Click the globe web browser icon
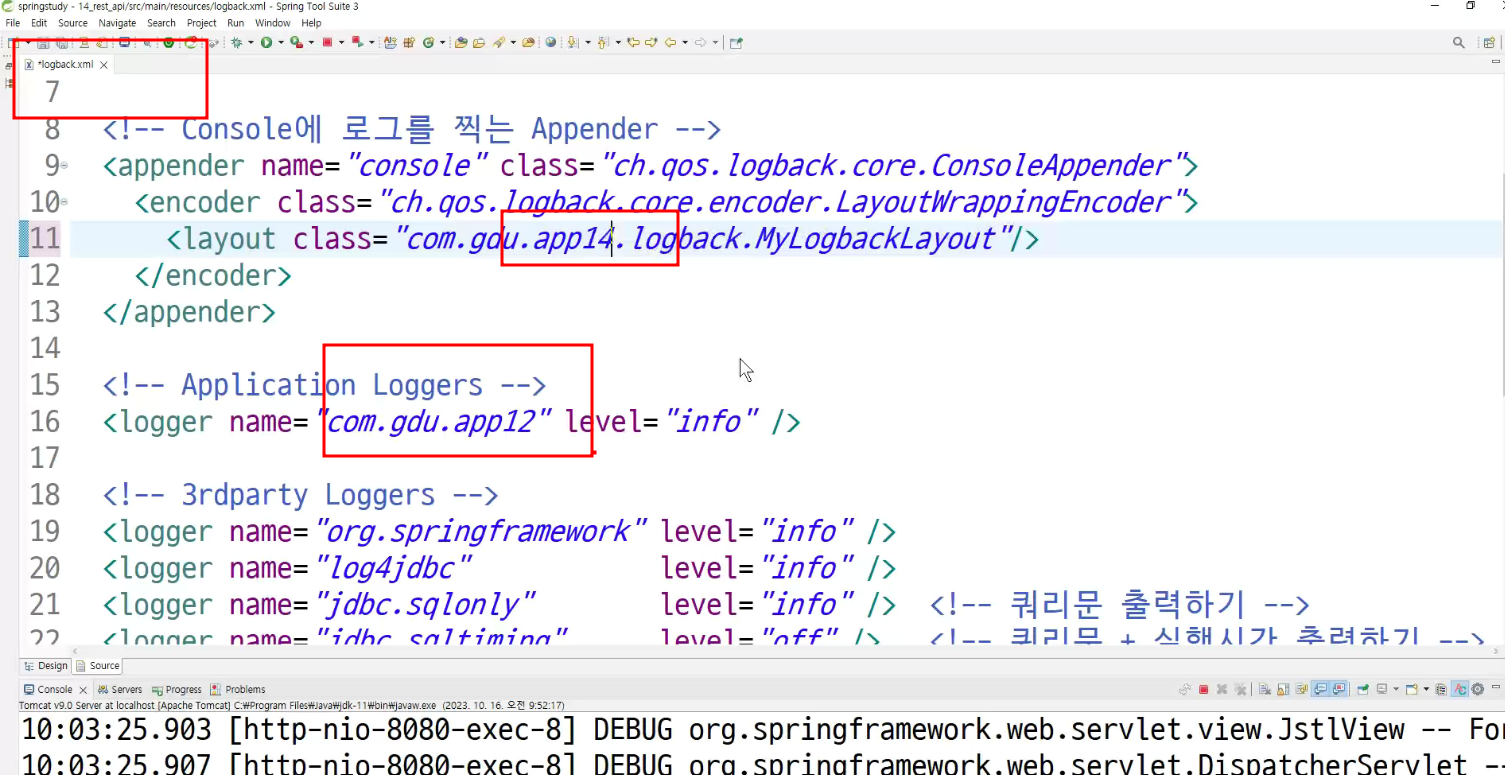The height and width of the screenshot is (775, 1505). click(x=550, y=43)
